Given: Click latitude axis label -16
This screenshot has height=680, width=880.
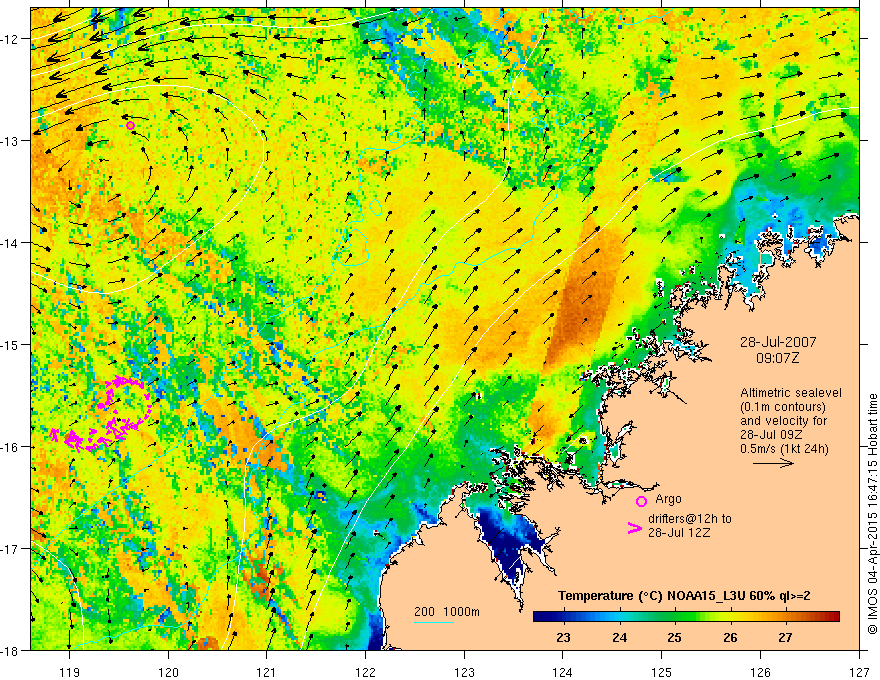Looking at the screenshot, I should [x=11, y=447].
